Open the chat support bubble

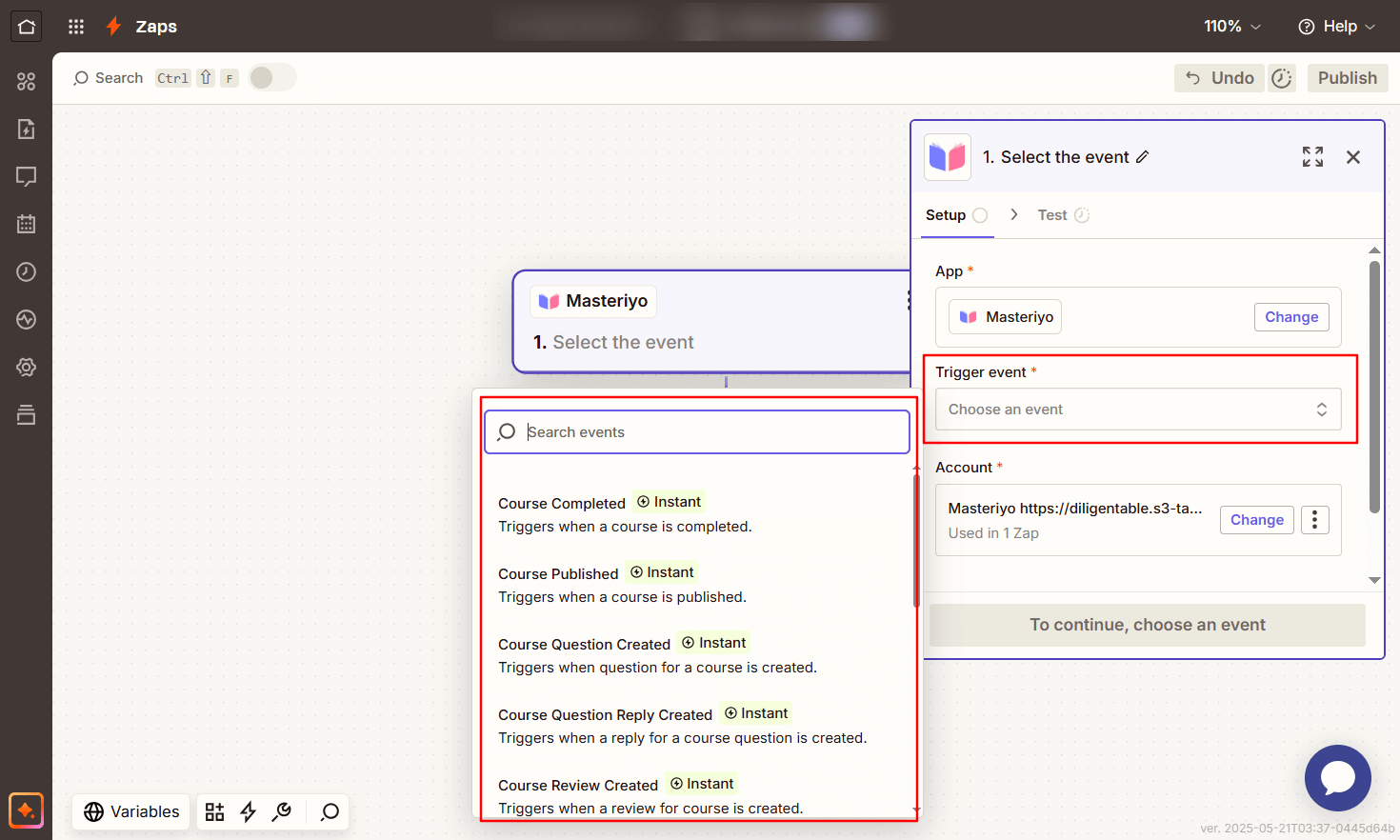tap(1338, 778)
